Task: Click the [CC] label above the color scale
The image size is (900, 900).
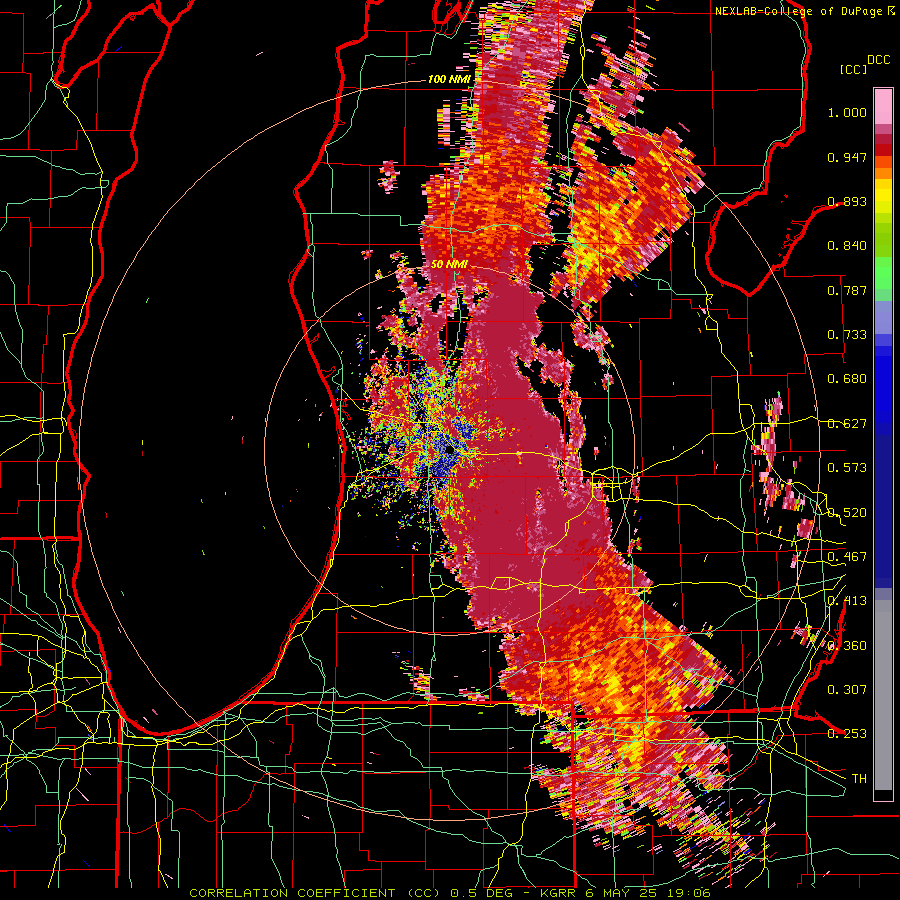Action: [x=854, y=69]
